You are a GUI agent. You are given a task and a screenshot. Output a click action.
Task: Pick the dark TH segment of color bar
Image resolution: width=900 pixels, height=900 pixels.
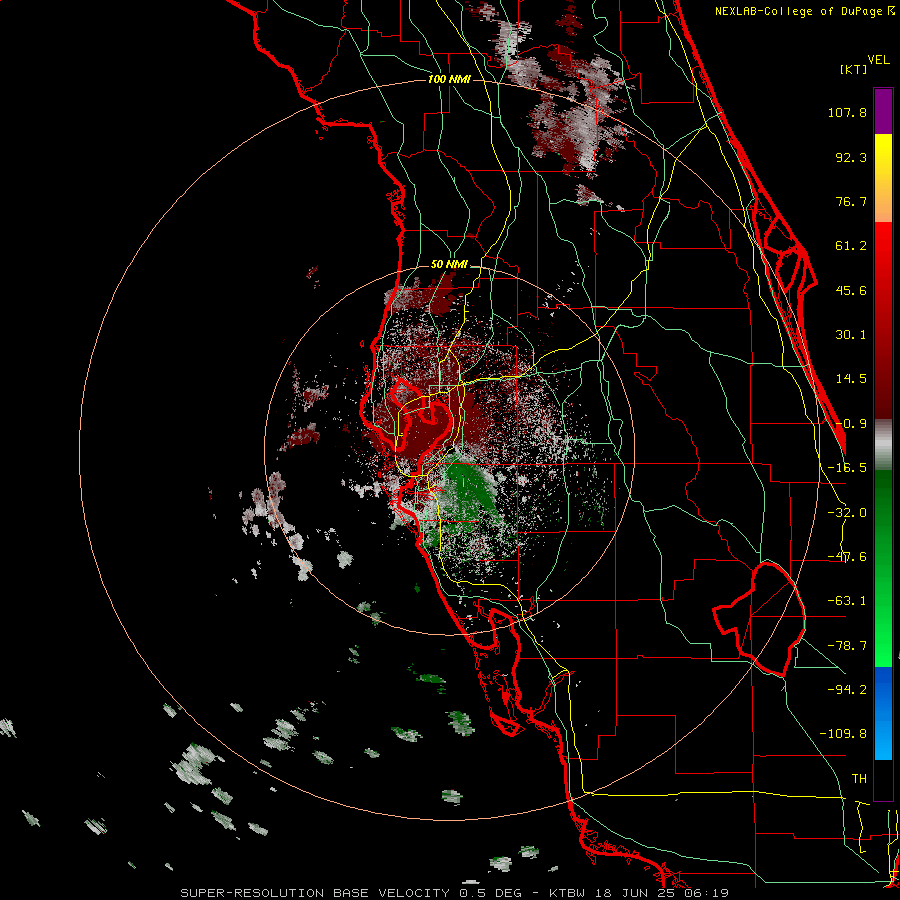[x=883, y=779]
